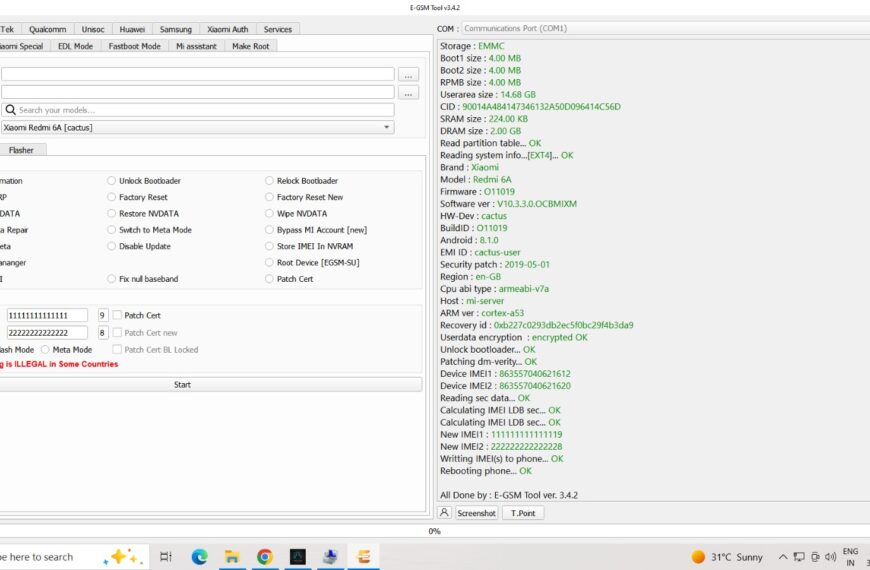
Task: Open the orange E-GSM Tool taskbar icon
Action: point(363,556)
